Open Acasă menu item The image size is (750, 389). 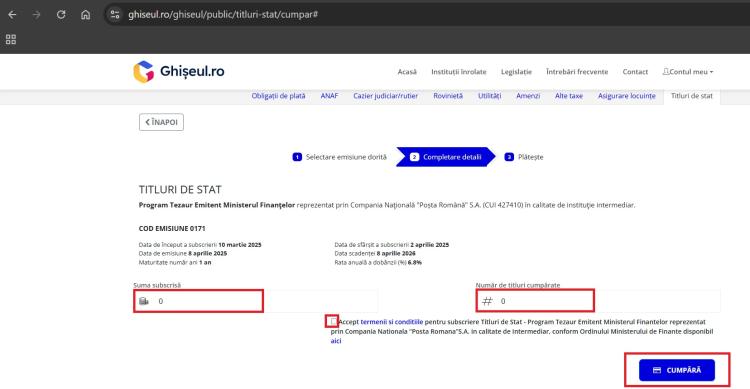pos(407,72)
